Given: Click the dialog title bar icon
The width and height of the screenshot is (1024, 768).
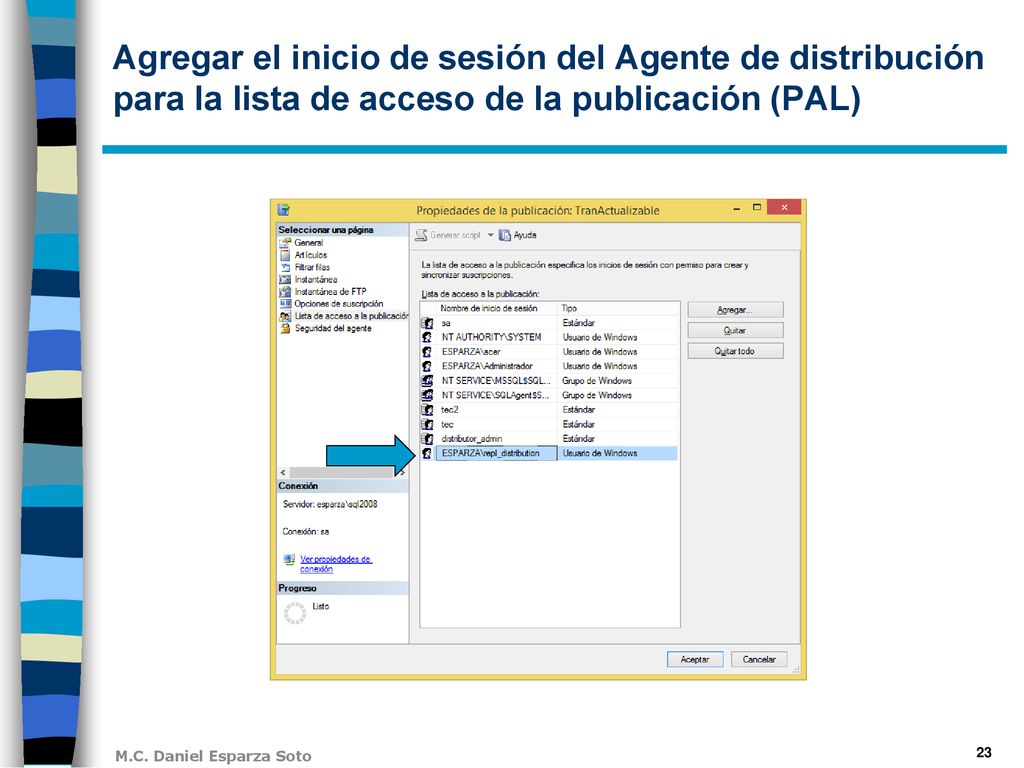Looking at the screenshot, I should [x=283, y=210].
